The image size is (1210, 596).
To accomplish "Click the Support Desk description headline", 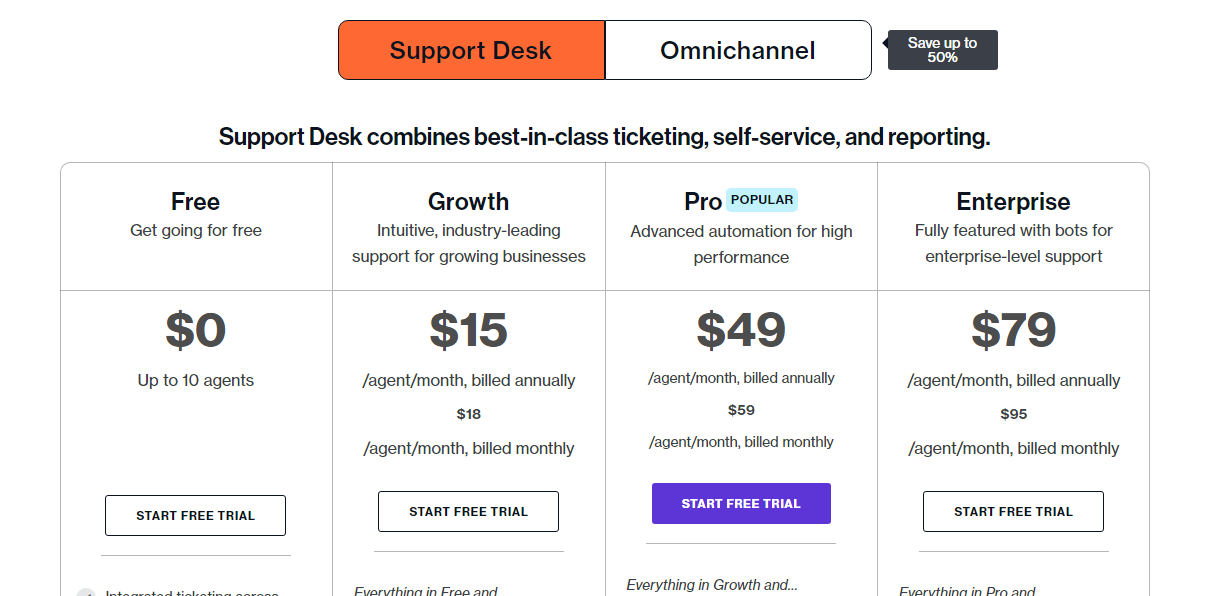I will click(x=604, y=136).
